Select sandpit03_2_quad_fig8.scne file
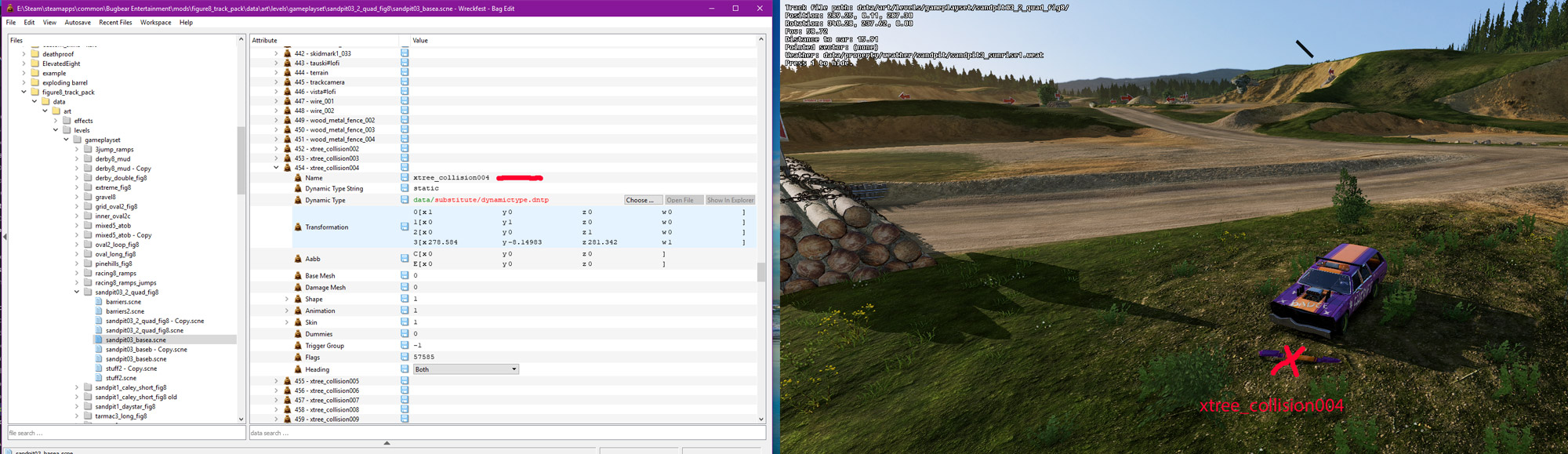The width and height of the screenshot is (1568, 454). point(144,331)
